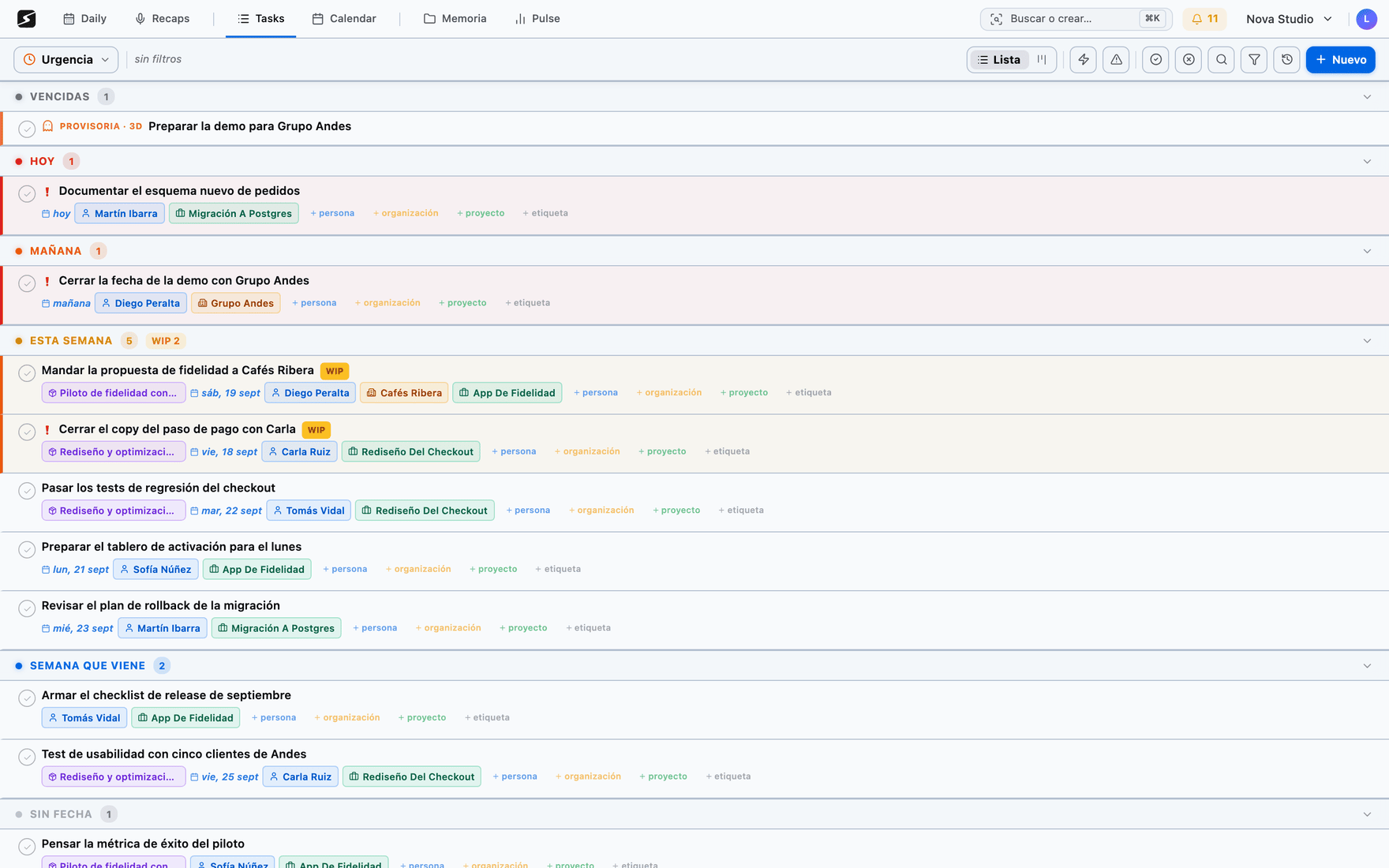The width and height of the screenshot is (1389, 868).
Task: Open the Nova Studio workspace dropdown
Action: [x=1289, y=19]
